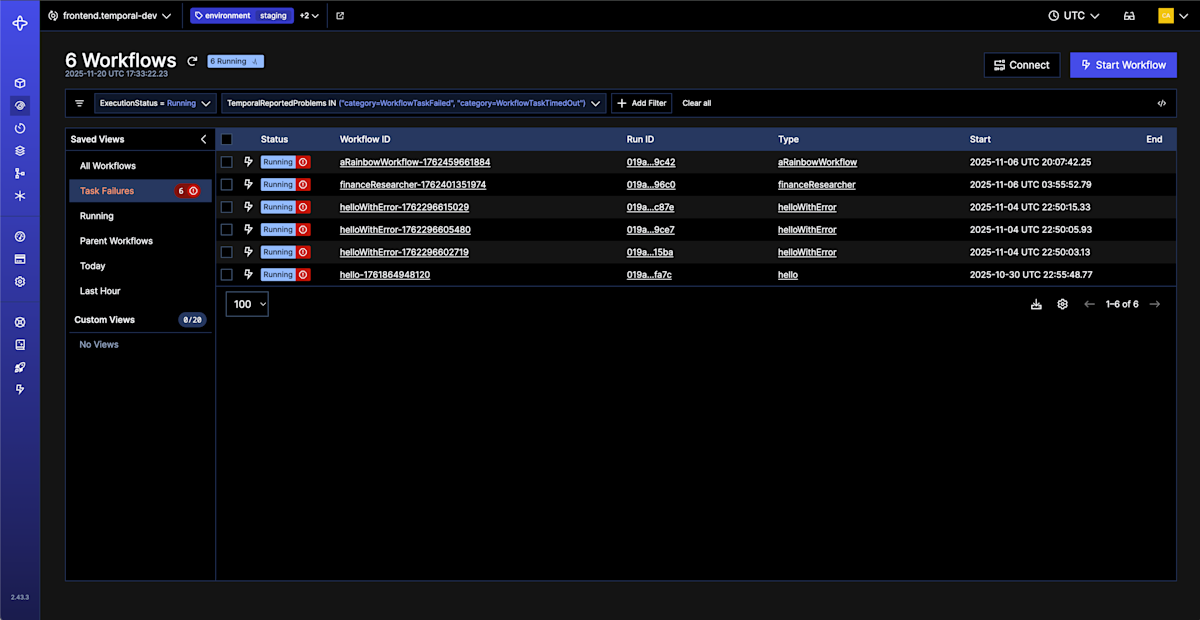Select the highlighted Workflows sidebar icon

[20, 106]
